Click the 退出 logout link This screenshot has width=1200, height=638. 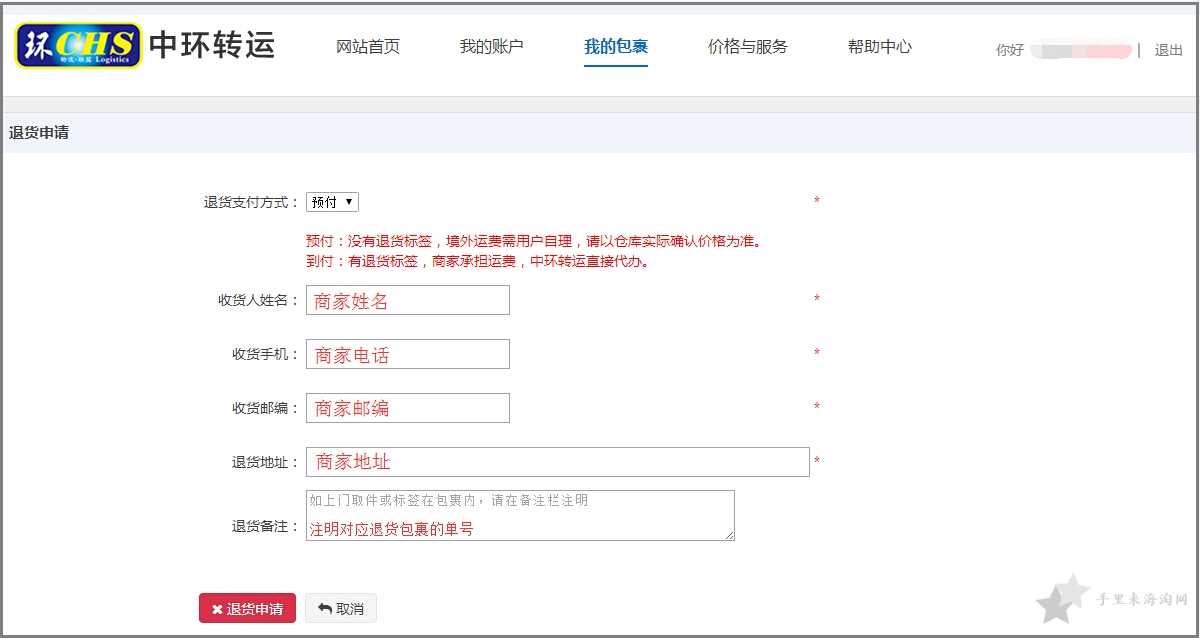click(1169, 50)
